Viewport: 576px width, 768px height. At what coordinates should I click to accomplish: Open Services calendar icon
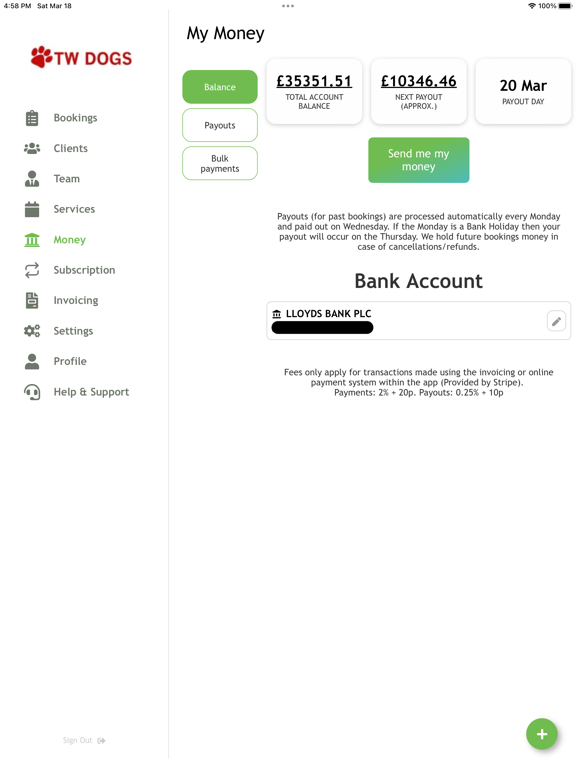click(32, 209)
